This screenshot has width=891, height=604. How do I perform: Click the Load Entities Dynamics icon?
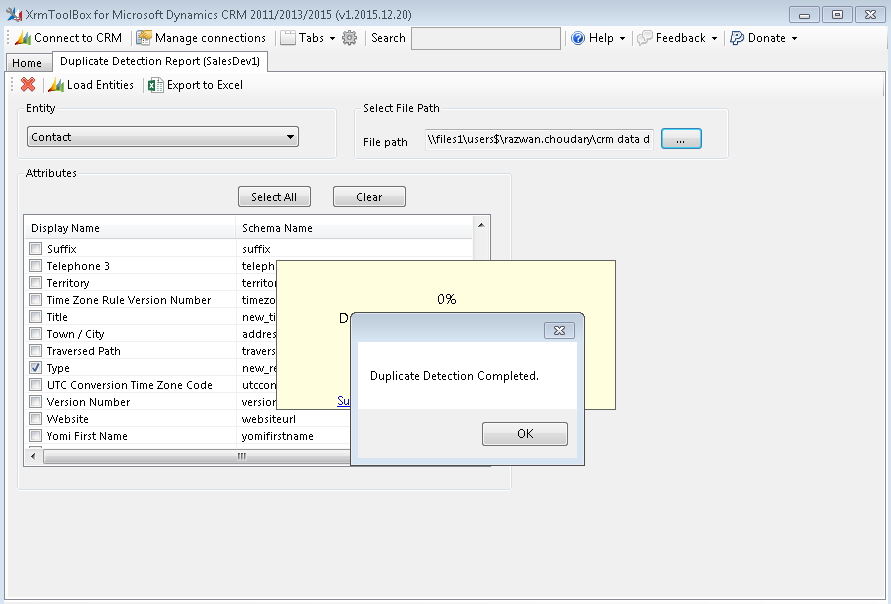pyautogui.click(x=56, y=85)
